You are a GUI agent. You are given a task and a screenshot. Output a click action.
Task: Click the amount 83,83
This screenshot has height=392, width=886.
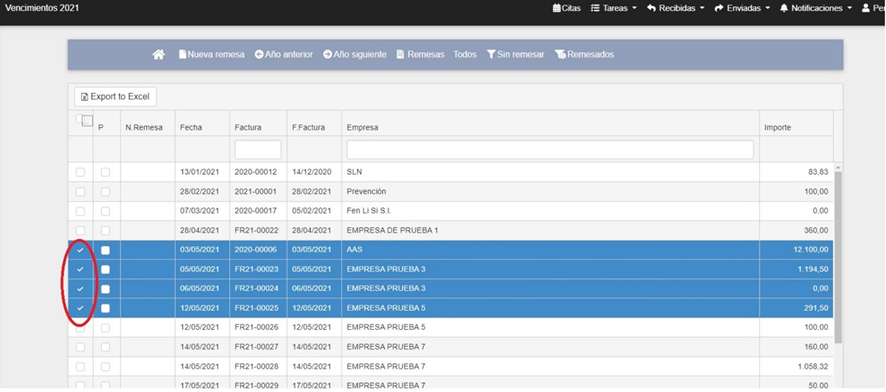[819, 172]
